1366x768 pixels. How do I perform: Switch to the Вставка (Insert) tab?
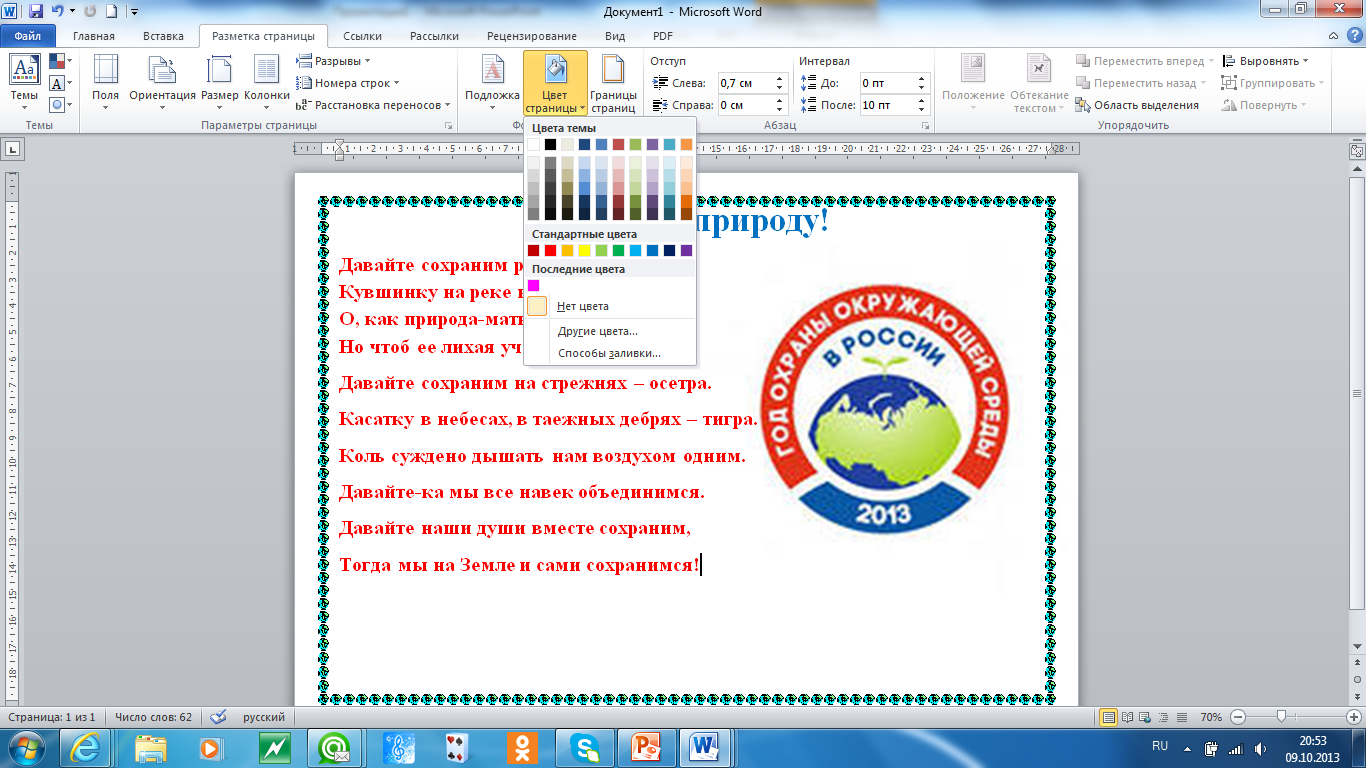click(x=163, y=36)
